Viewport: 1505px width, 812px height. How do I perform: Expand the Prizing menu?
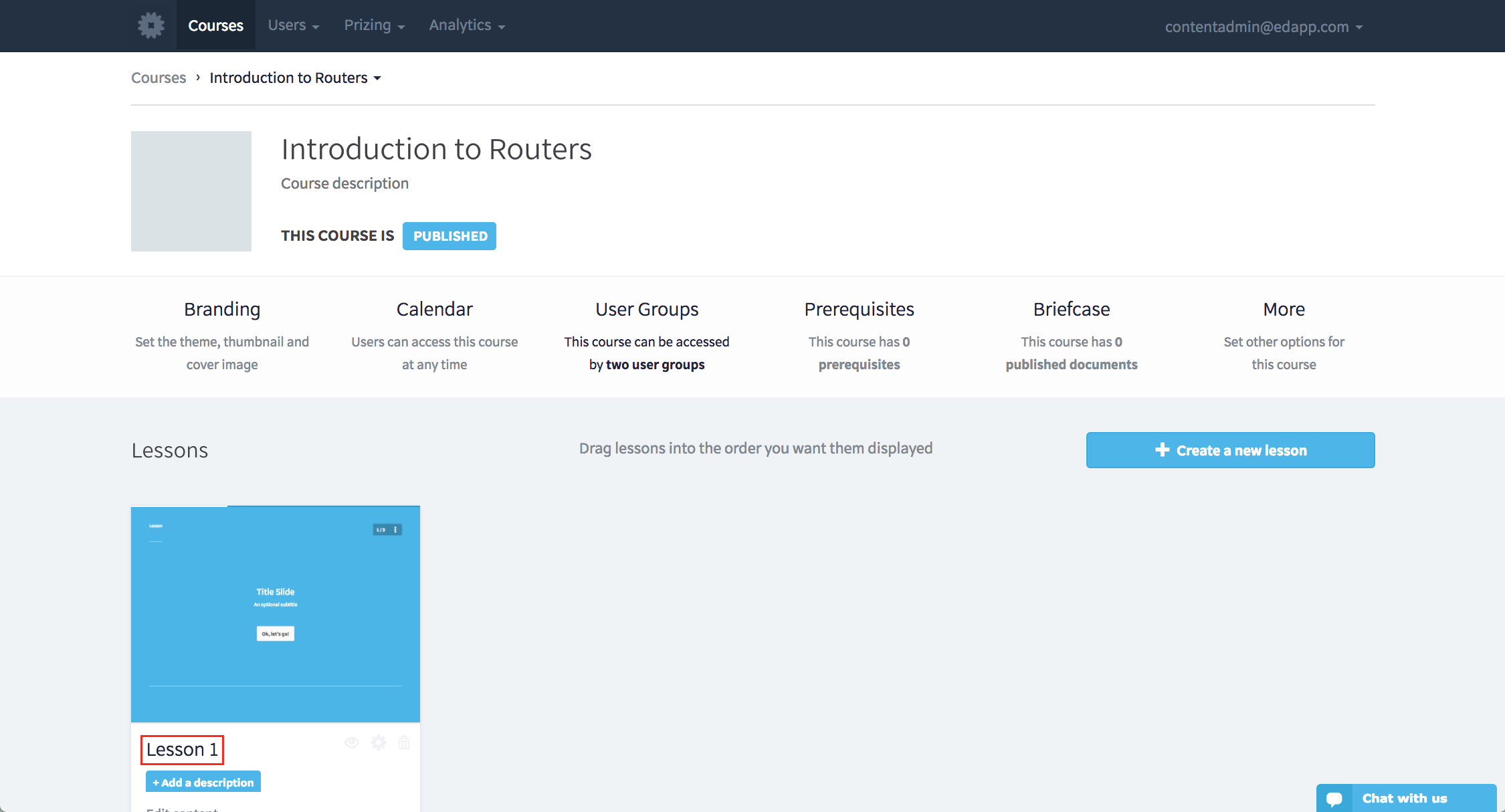pos(374,25)
